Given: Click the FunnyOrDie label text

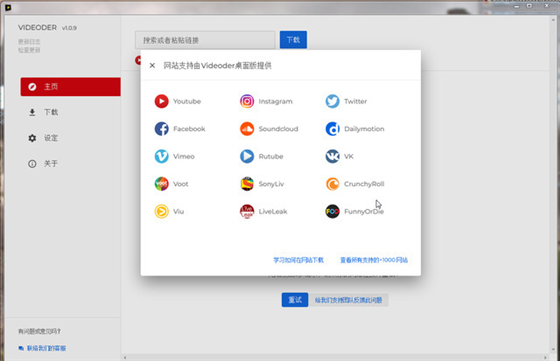Looking at the screenshot, I should pos(364,211).
